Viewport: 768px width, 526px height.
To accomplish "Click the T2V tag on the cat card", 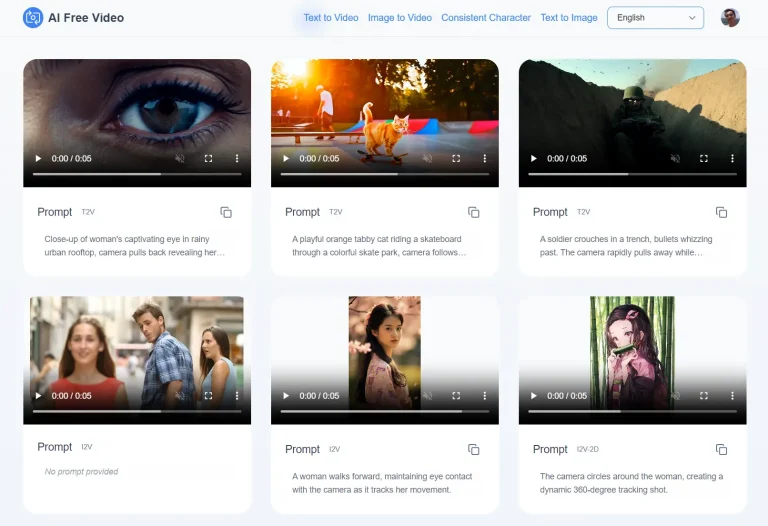I will pos(336,212).
